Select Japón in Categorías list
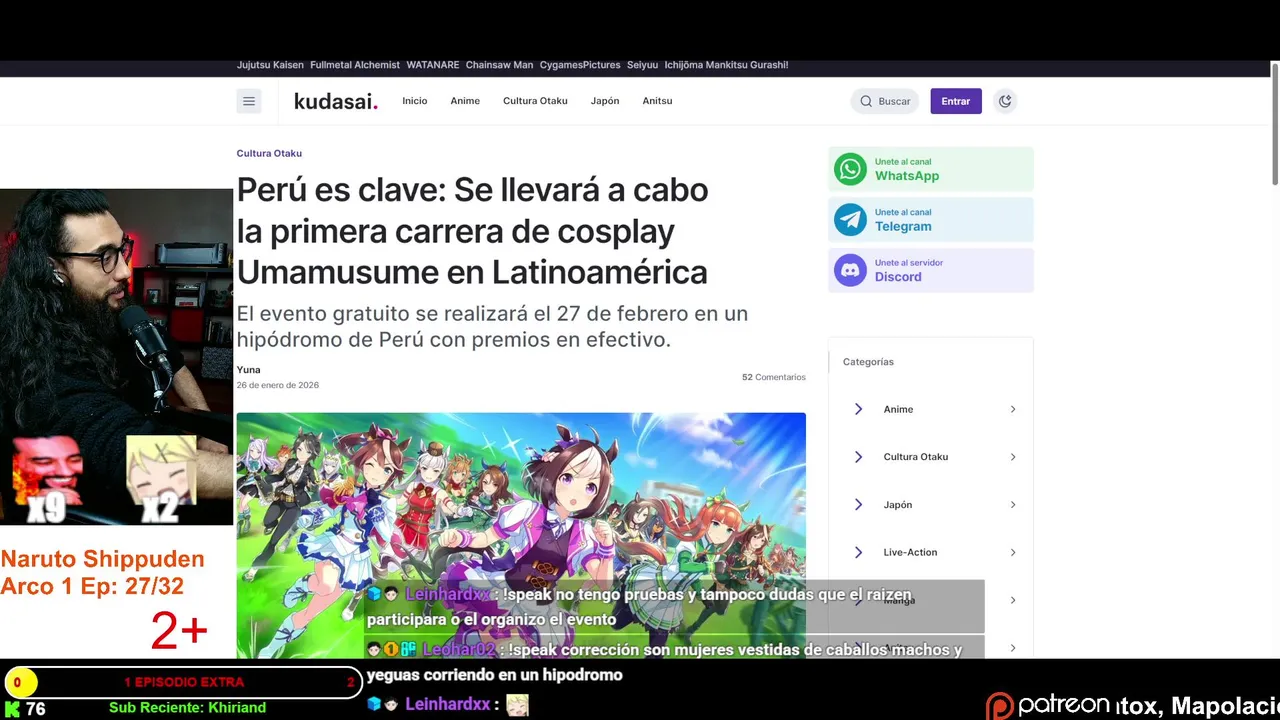Viewport: 1280px width, 720px height. pos(898,505)
